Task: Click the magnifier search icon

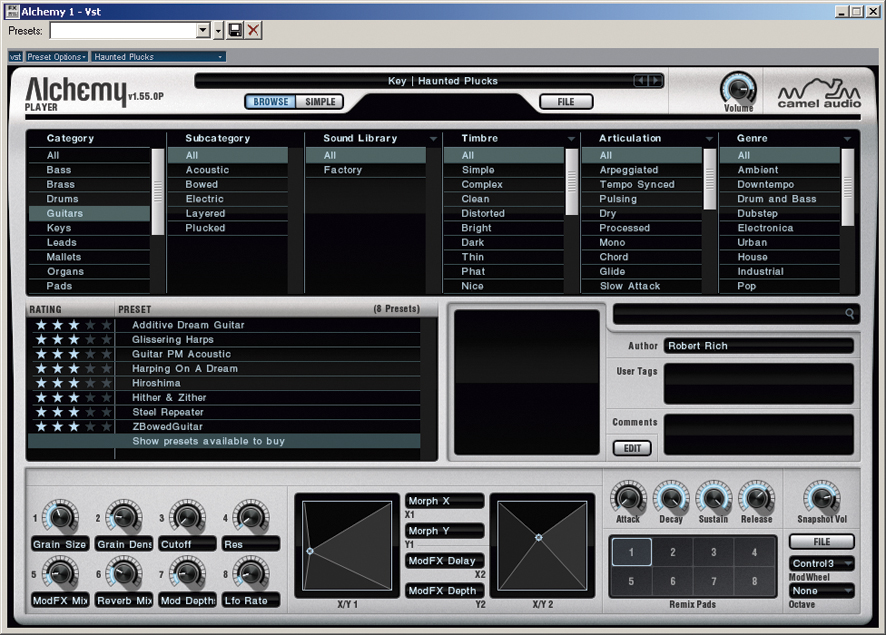Action: coord(849,314)
